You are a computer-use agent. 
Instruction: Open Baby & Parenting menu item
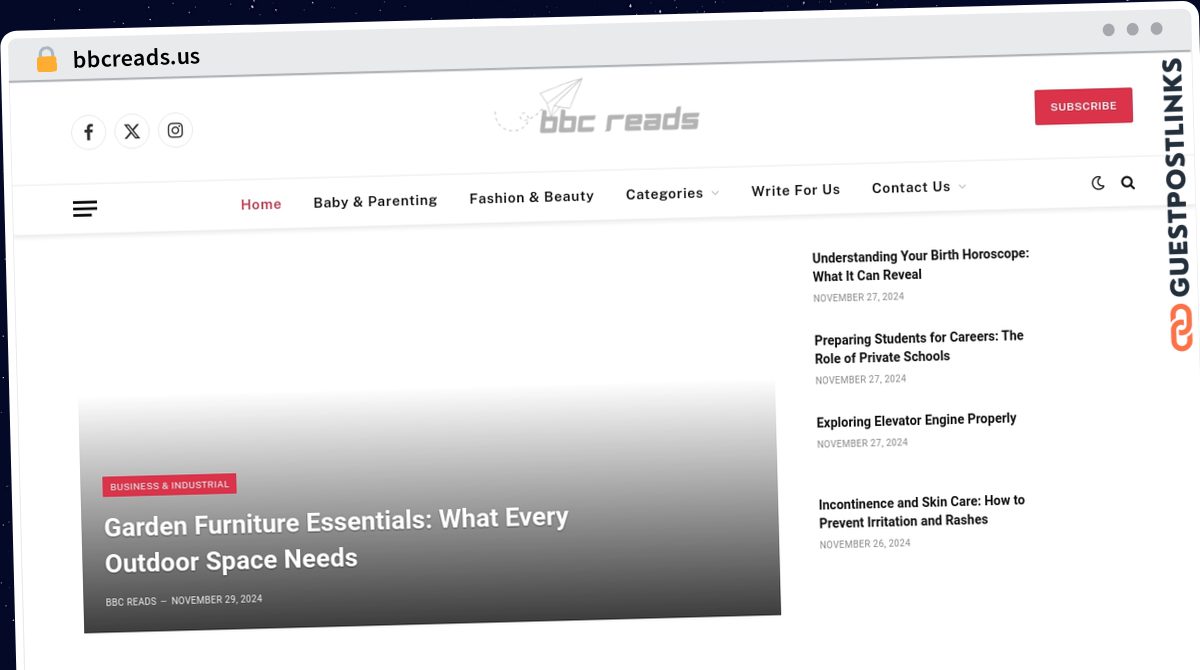375,201
